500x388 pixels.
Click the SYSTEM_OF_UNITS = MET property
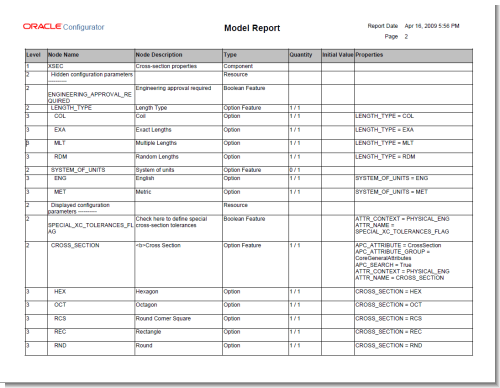(391, 192)
